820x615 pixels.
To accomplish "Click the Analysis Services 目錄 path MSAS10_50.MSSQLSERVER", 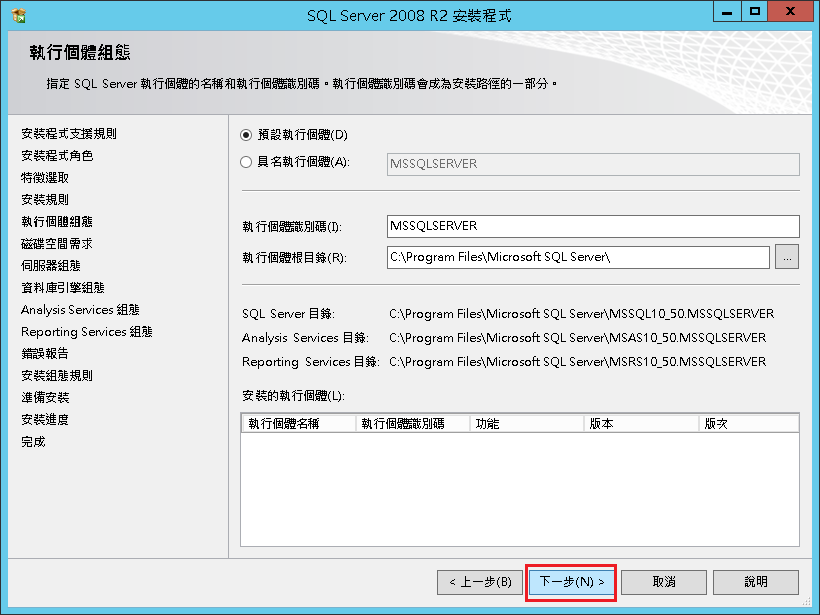I will pos(577,338).
